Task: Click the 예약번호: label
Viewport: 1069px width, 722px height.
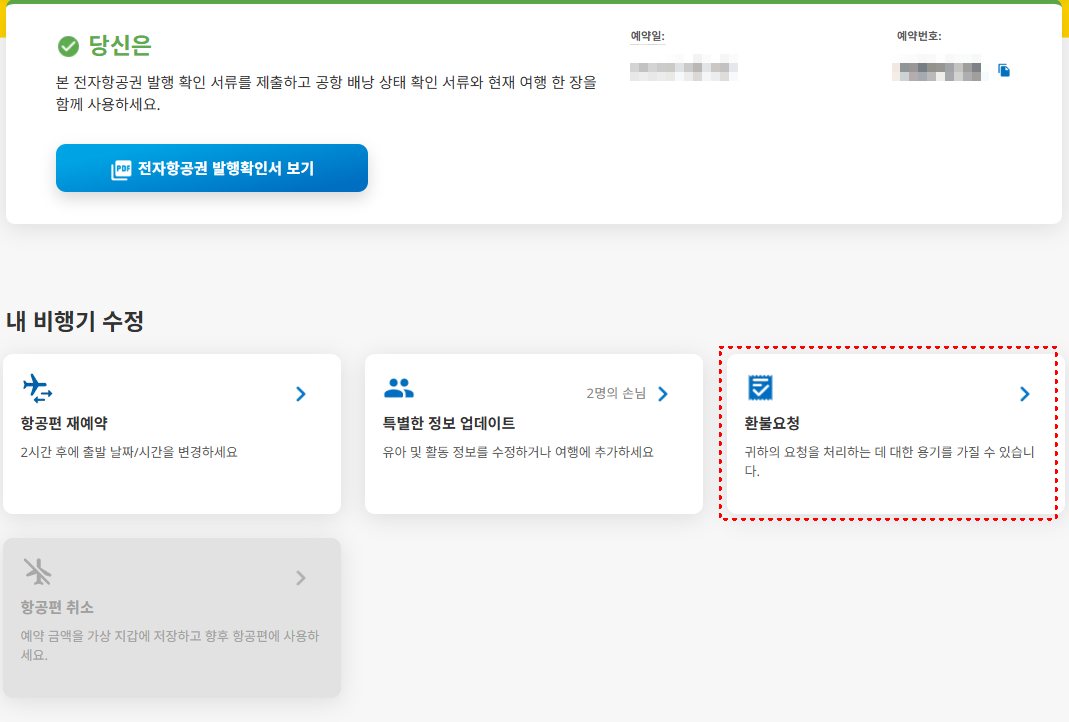Action: pyautogui.click(x=919, y=36)
